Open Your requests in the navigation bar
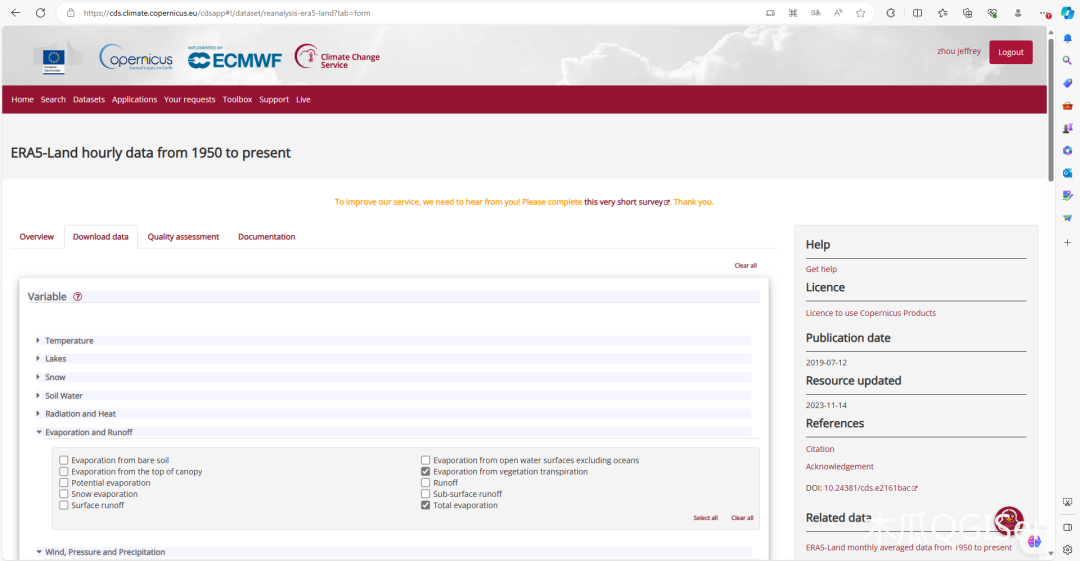Viewport: 1080px width, 561px height. pos(189,99)
